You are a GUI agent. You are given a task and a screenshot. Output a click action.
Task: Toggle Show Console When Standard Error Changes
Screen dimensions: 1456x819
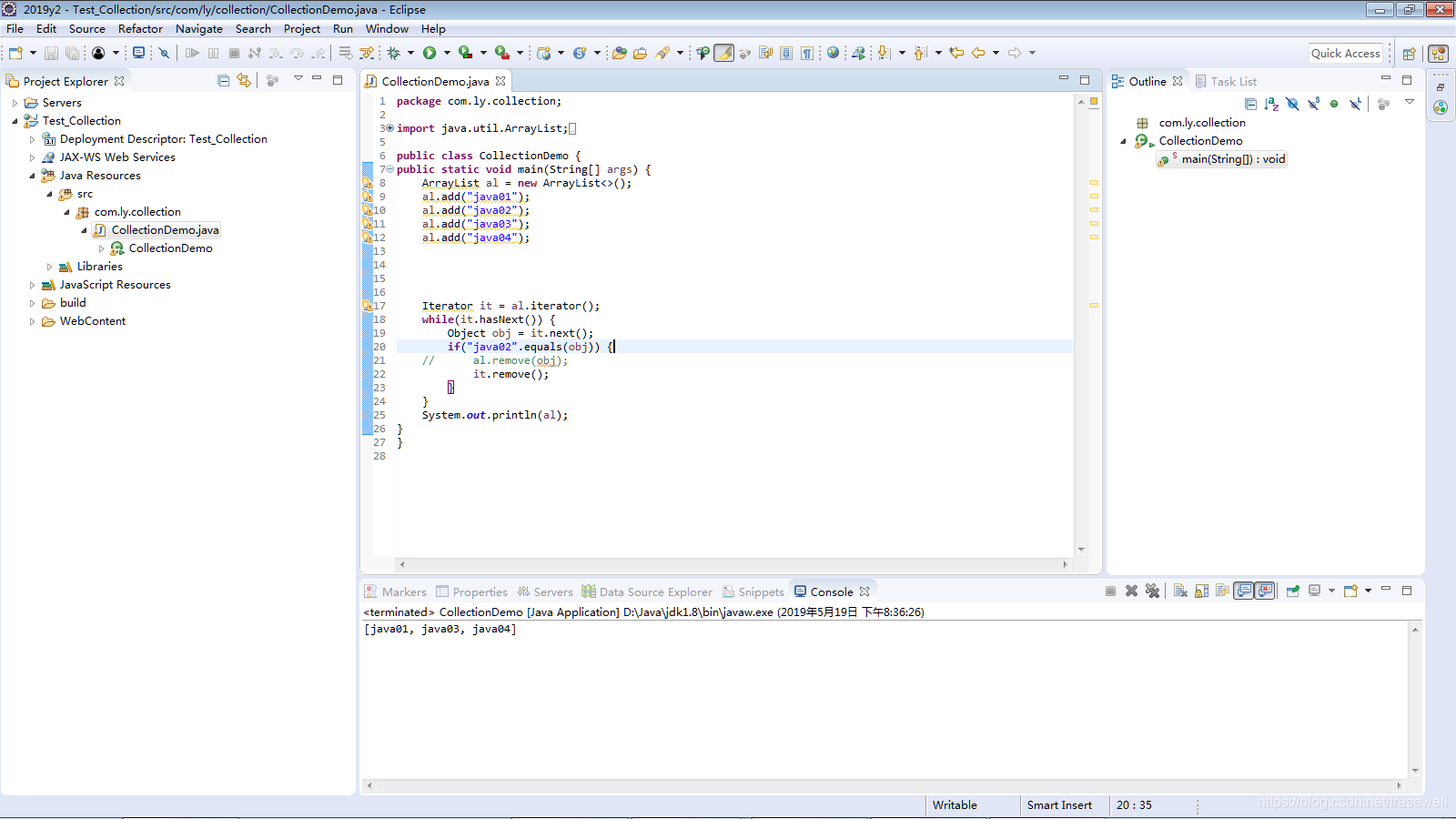(1265, 591)
